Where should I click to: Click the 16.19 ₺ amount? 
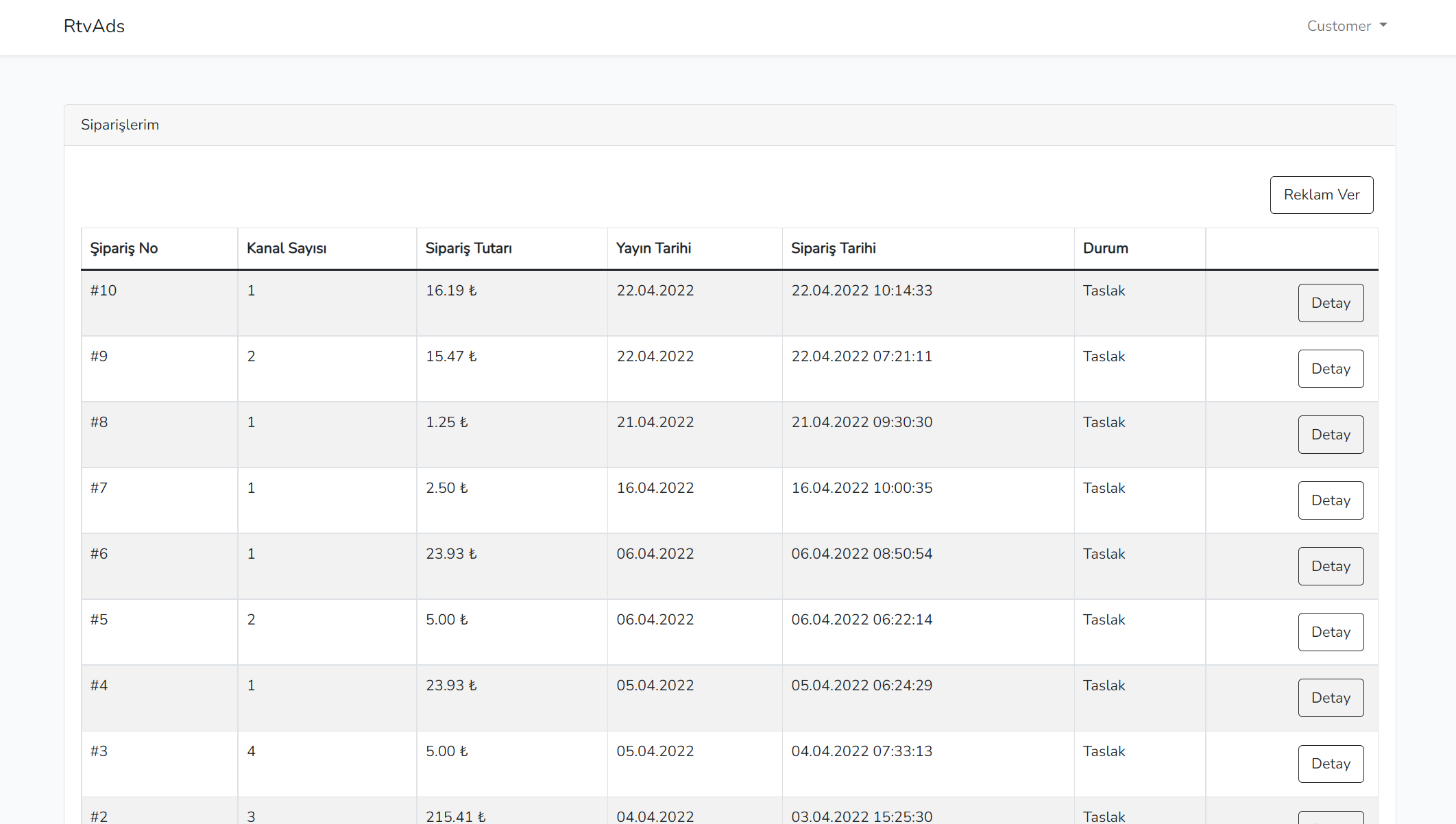coord(451,291)
